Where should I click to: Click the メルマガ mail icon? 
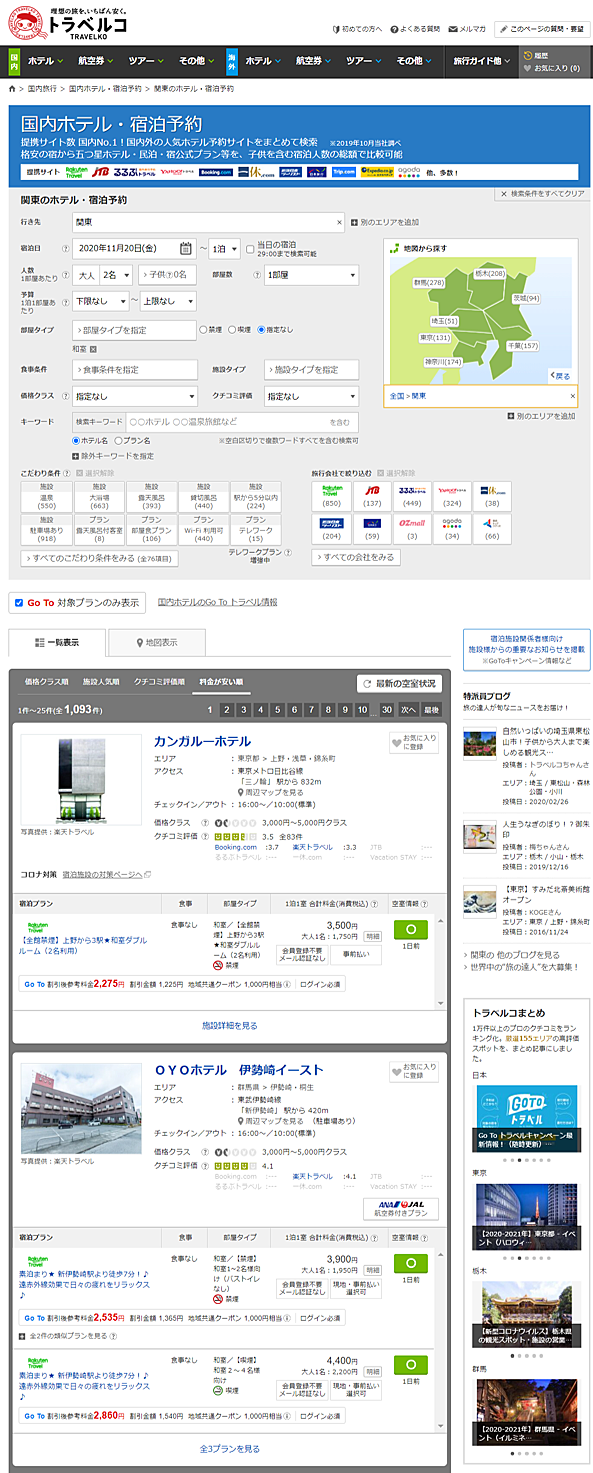(451, 29)
